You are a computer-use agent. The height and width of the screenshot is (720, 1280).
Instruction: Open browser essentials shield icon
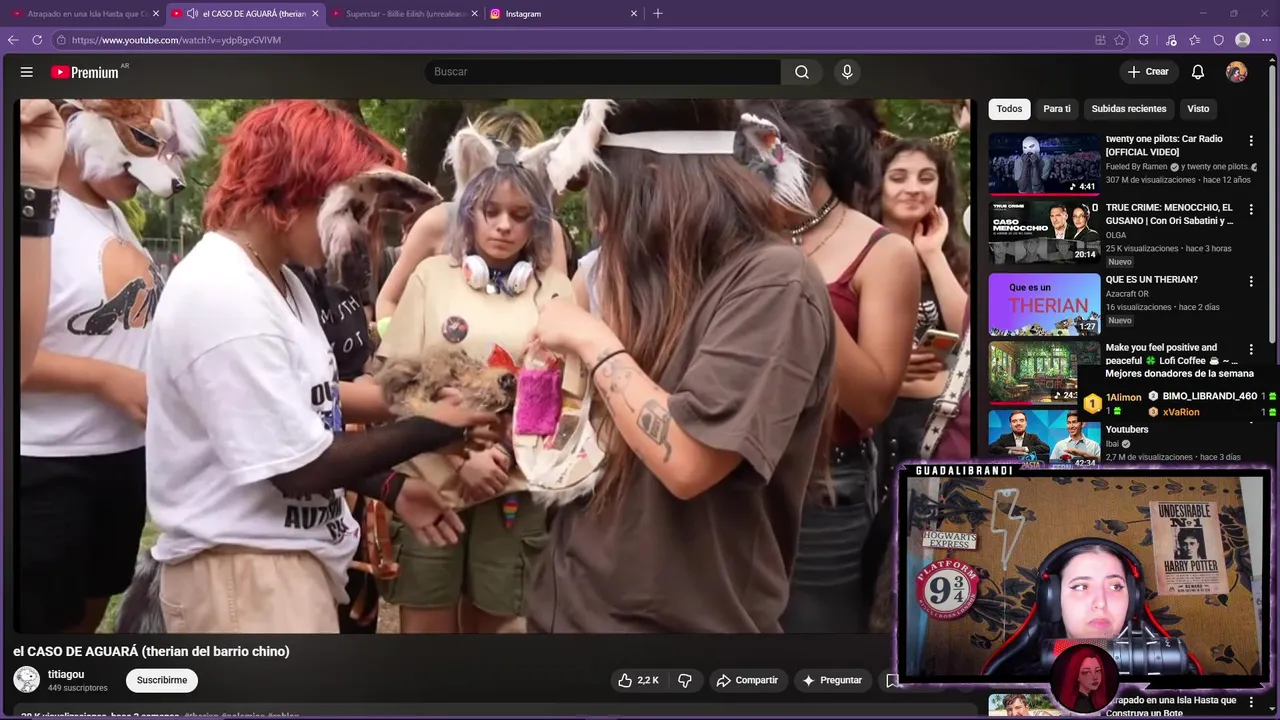pyautogui.click(x=1219, y=40)
